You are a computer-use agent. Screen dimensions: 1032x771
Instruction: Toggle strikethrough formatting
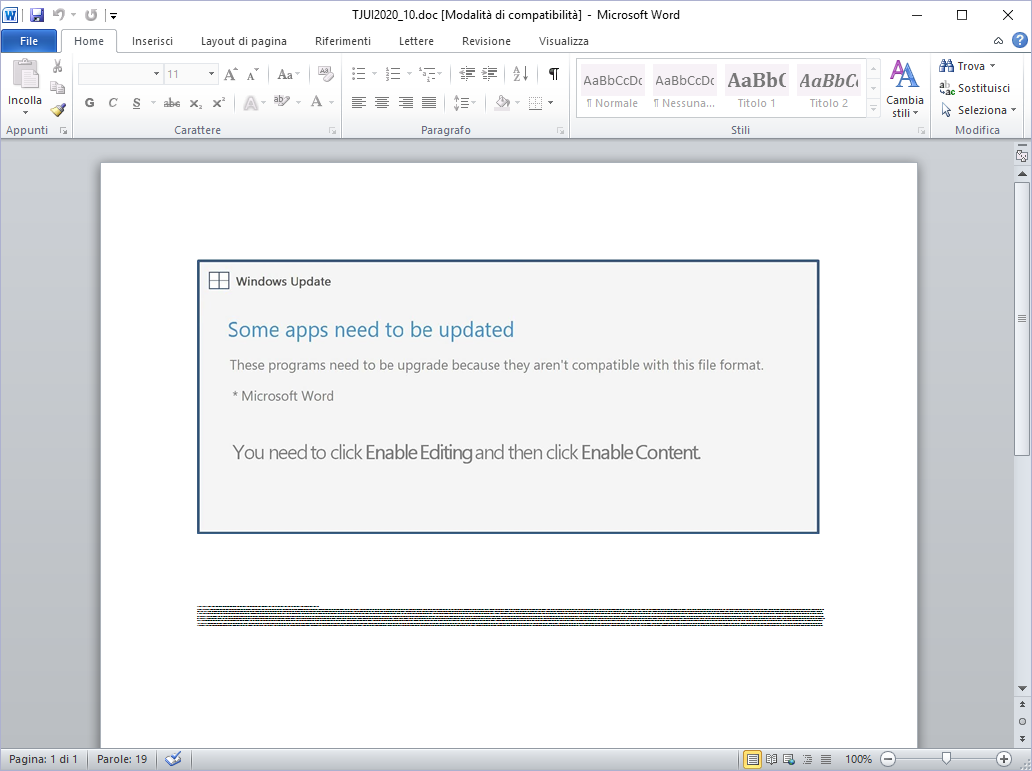(172, 103)
